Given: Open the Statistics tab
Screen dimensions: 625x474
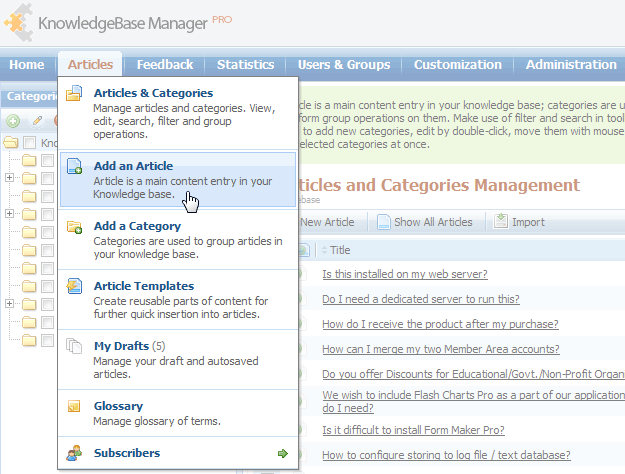Looking at the screenshot, I should pyautogui.click(x=246, y=65).
